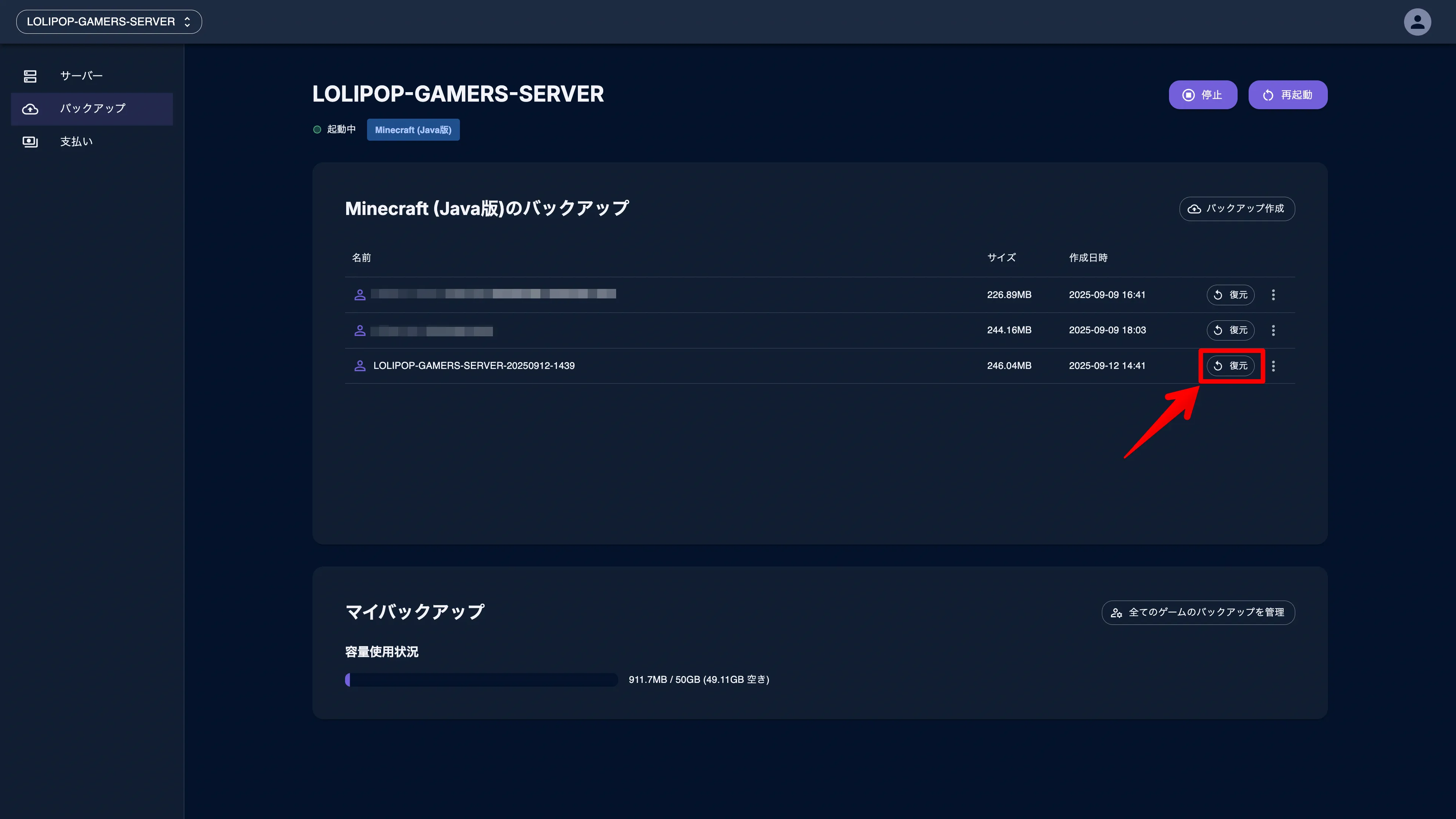Open the server selector LOLIPOP-GAMERS-SERVER dropdown
Screen dimensions: 1456x819
click(x=109, y=22)
